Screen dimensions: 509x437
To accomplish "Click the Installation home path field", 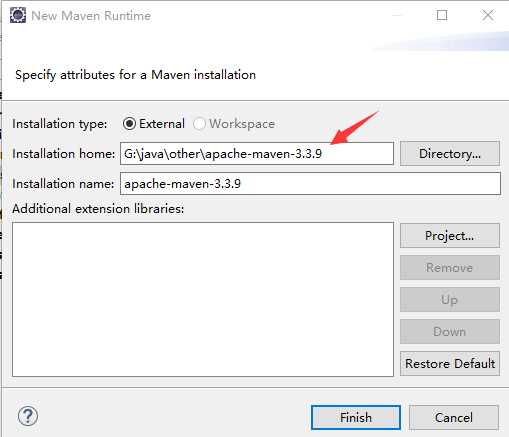I will click(x=257, y=154).
